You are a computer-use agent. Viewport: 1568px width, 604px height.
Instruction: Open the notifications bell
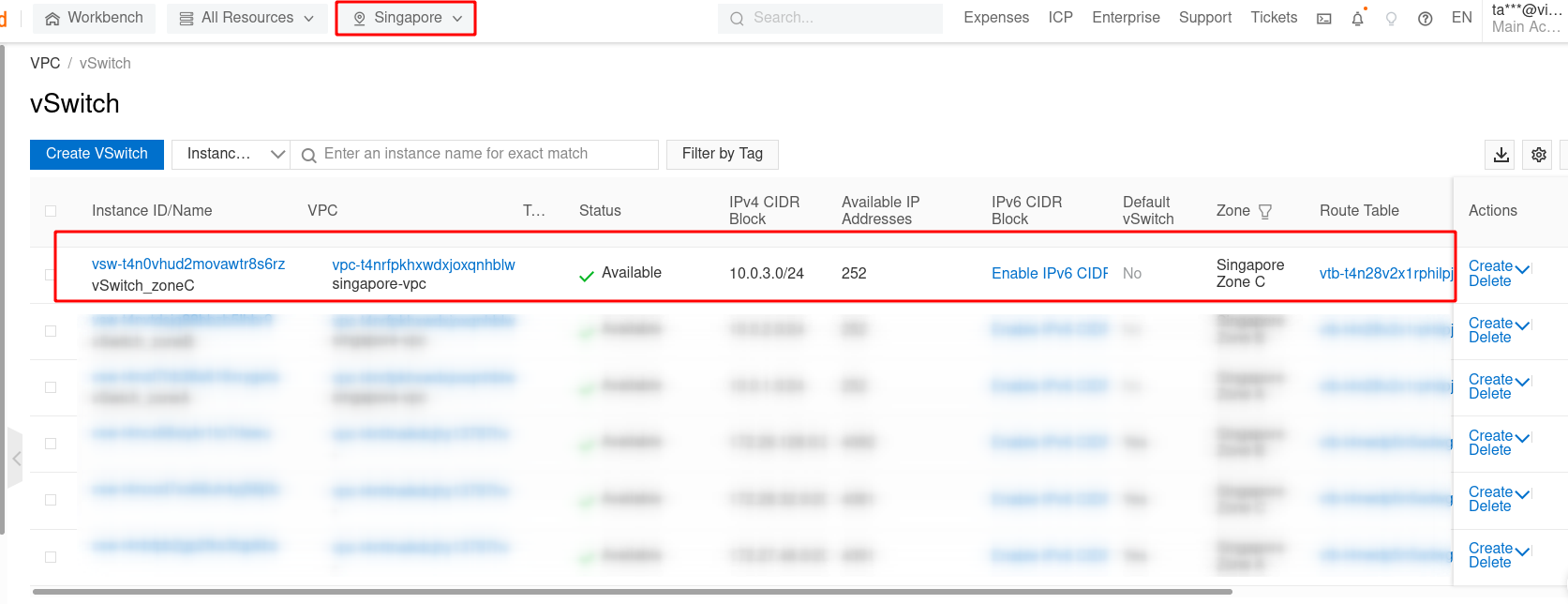click(x=1357, y=19)
